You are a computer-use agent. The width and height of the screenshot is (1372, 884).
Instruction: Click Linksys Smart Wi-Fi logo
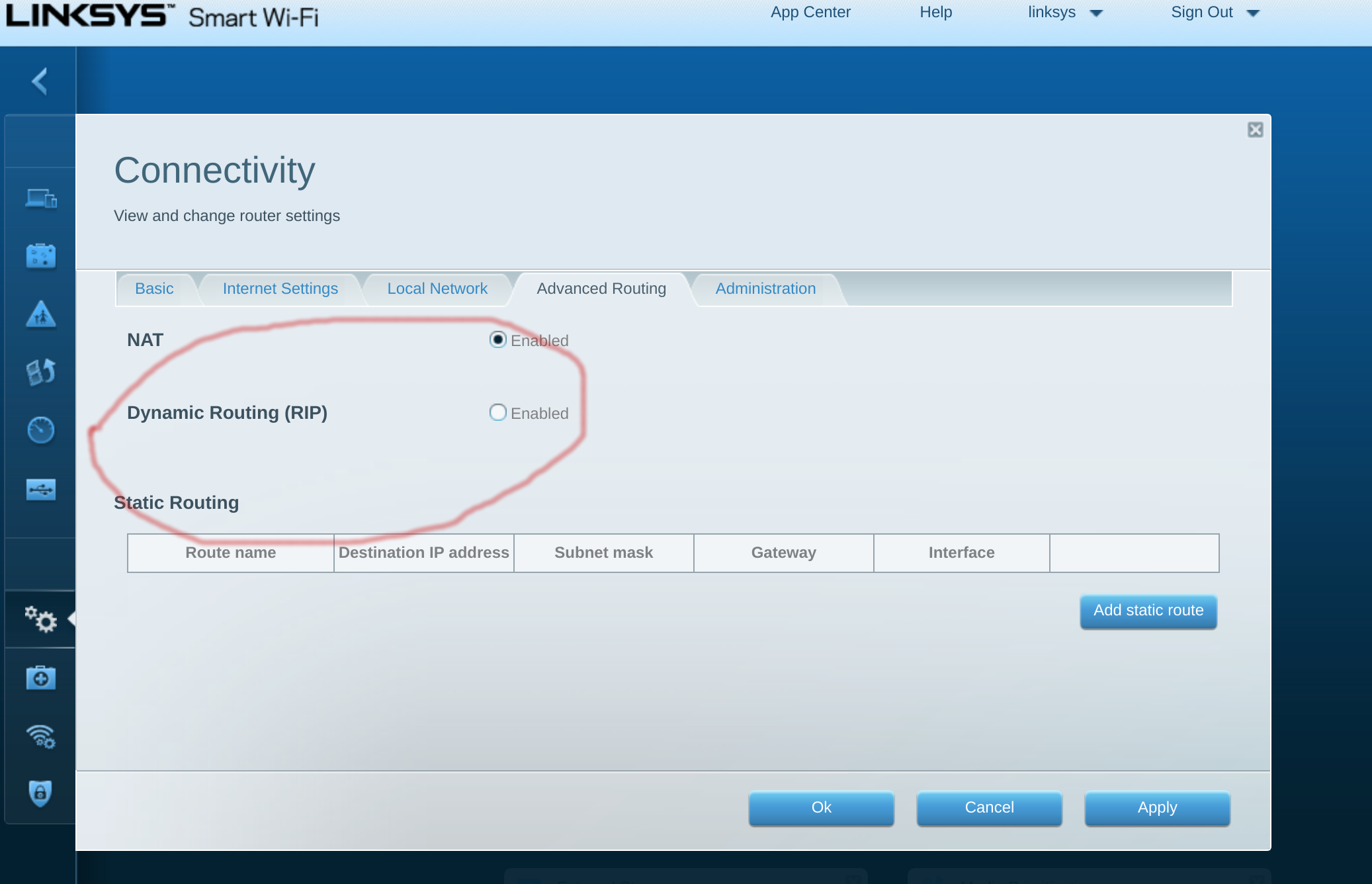(162, 16)
